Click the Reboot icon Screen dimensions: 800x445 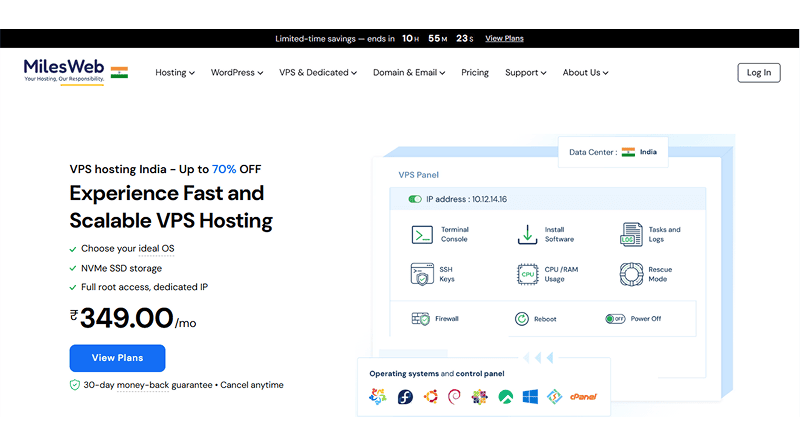click(521, 319)
